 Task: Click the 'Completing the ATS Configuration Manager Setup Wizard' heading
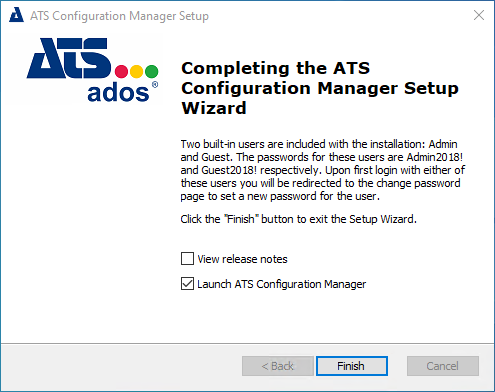coord(320,88)
